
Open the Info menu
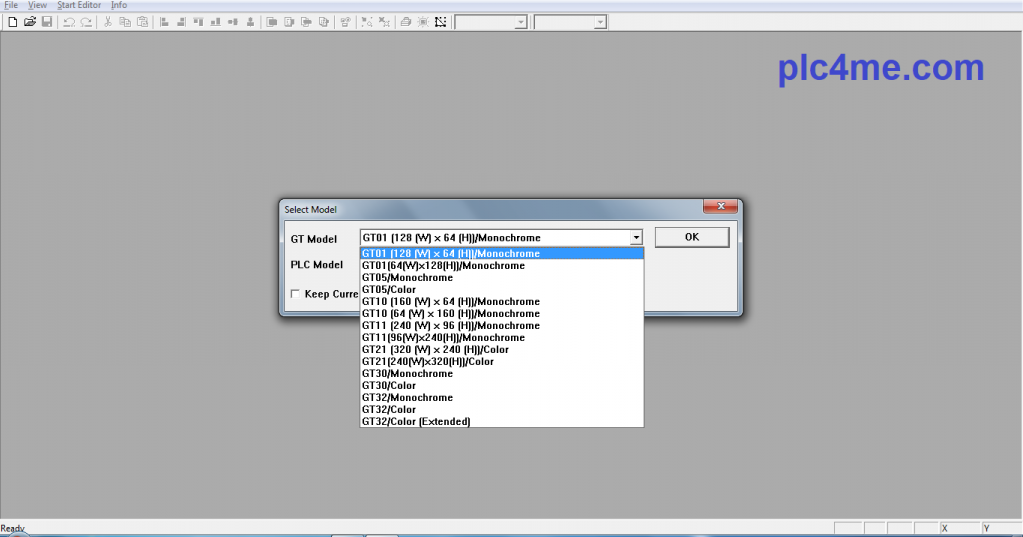pos(119,5)
